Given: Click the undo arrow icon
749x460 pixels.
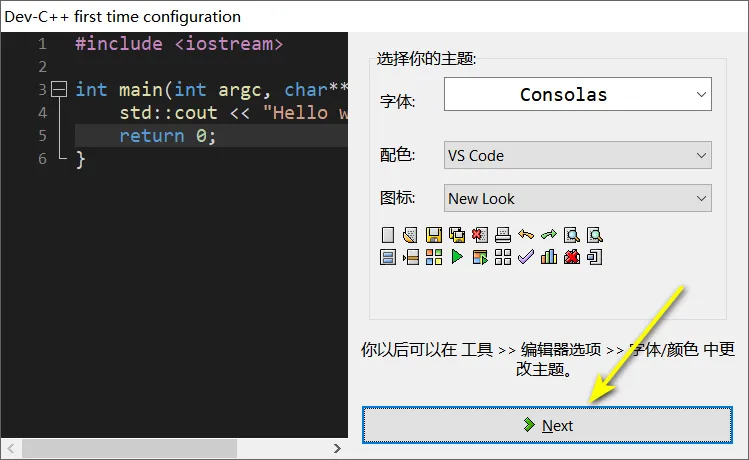Looking at the screenshot, I should pos(525,236).
